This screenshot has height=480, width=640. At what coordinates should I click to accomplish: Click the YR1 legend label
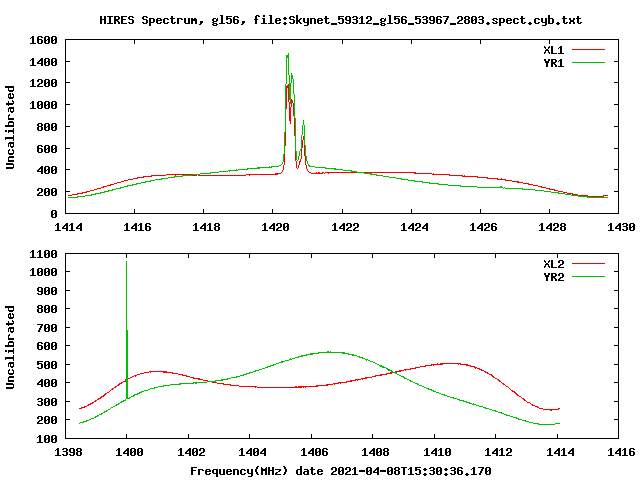(x=553, y=63)
